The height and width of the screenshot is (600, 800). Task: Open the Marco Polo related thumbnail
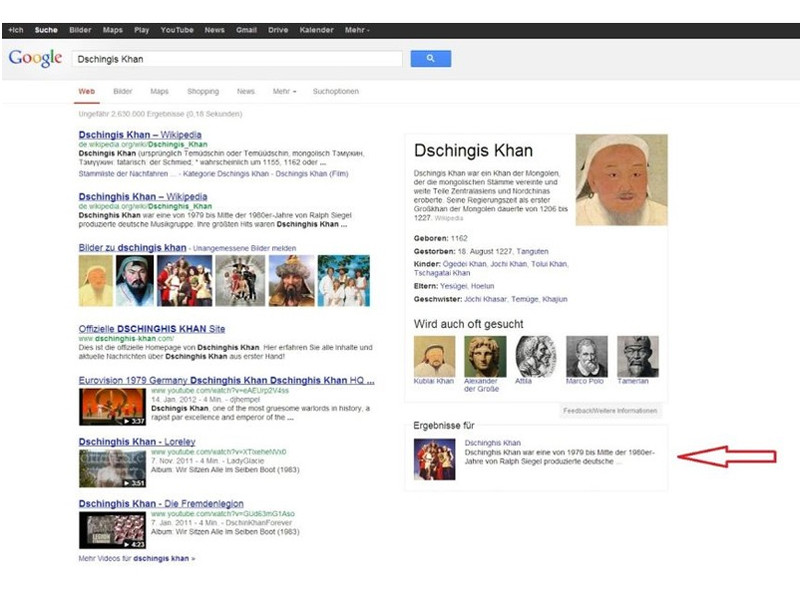(587, 356)
